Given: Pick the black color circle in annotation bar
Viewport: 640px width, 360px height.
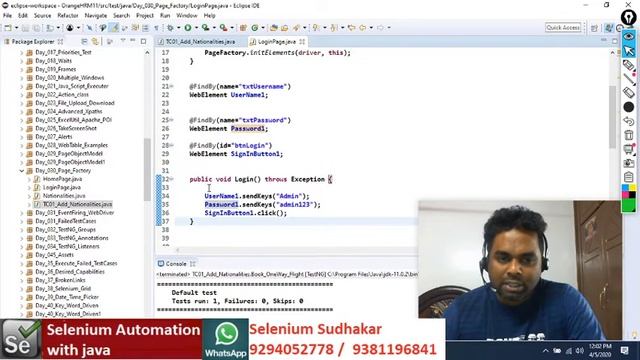Looking at the screenshot, I should 629,107.
